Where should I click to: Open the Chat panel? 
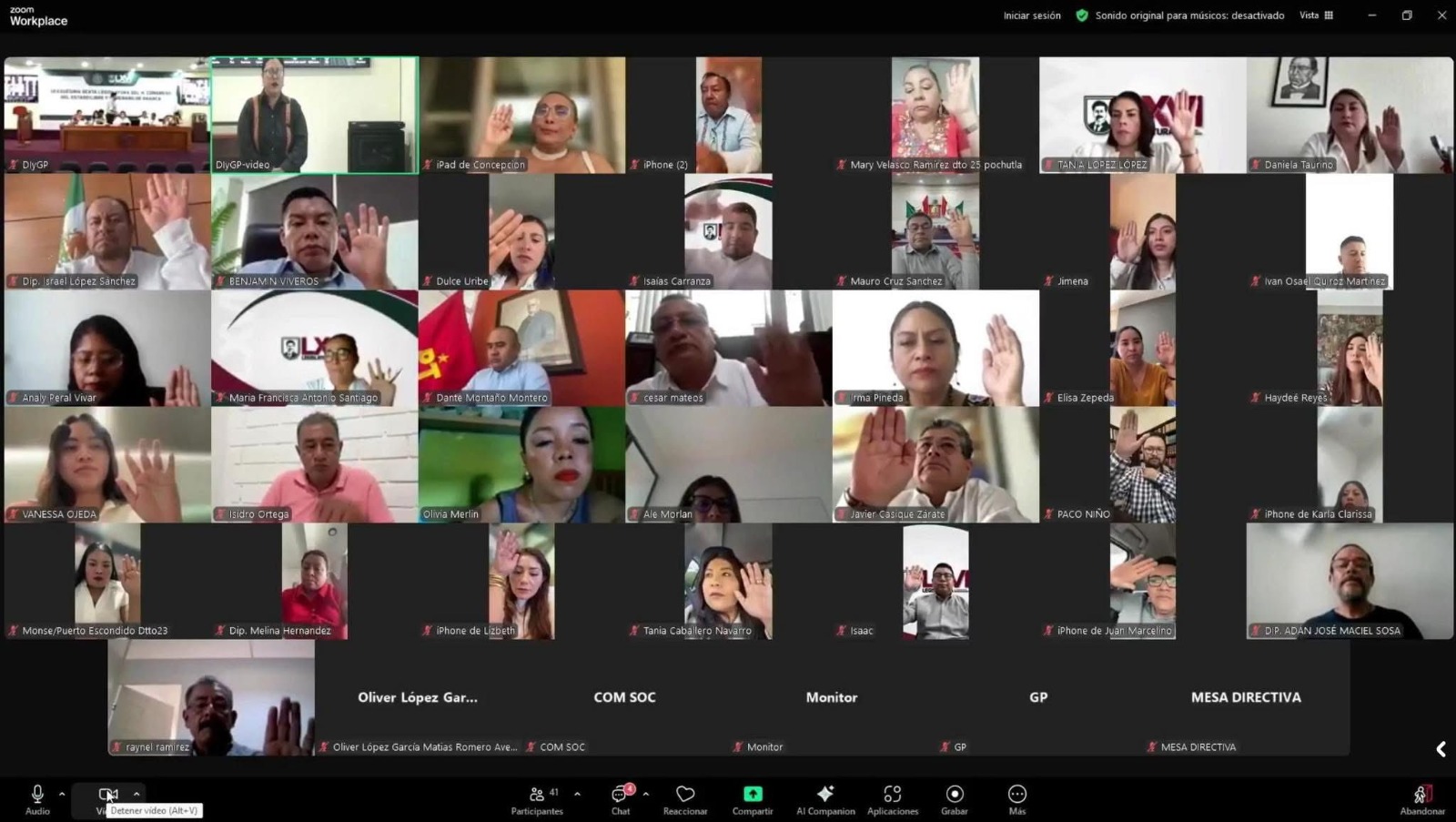[621, 798]
